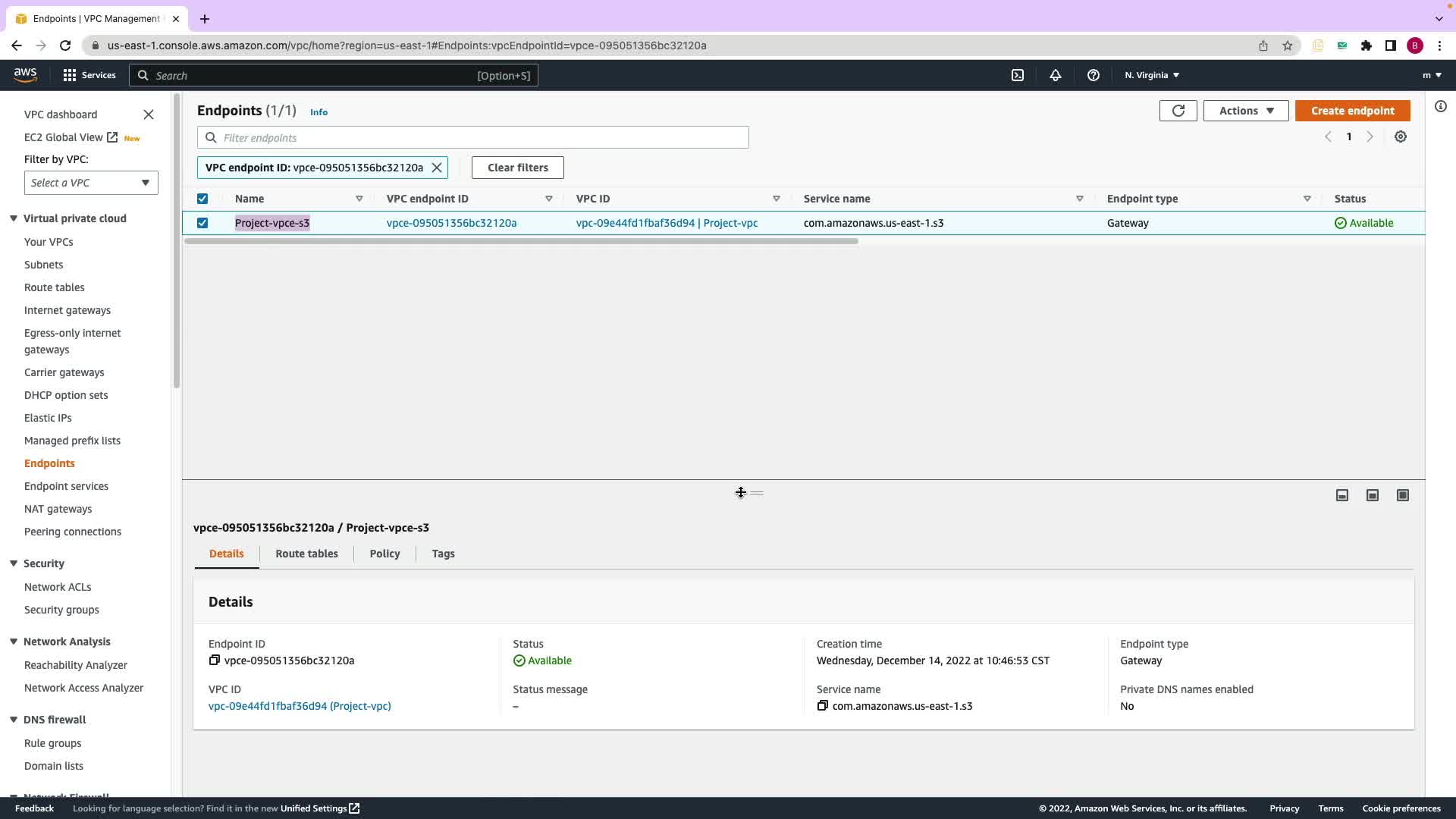Switch to the Policy tab
This screenshot has width=1456, height=819.
[x=384, y=554]
